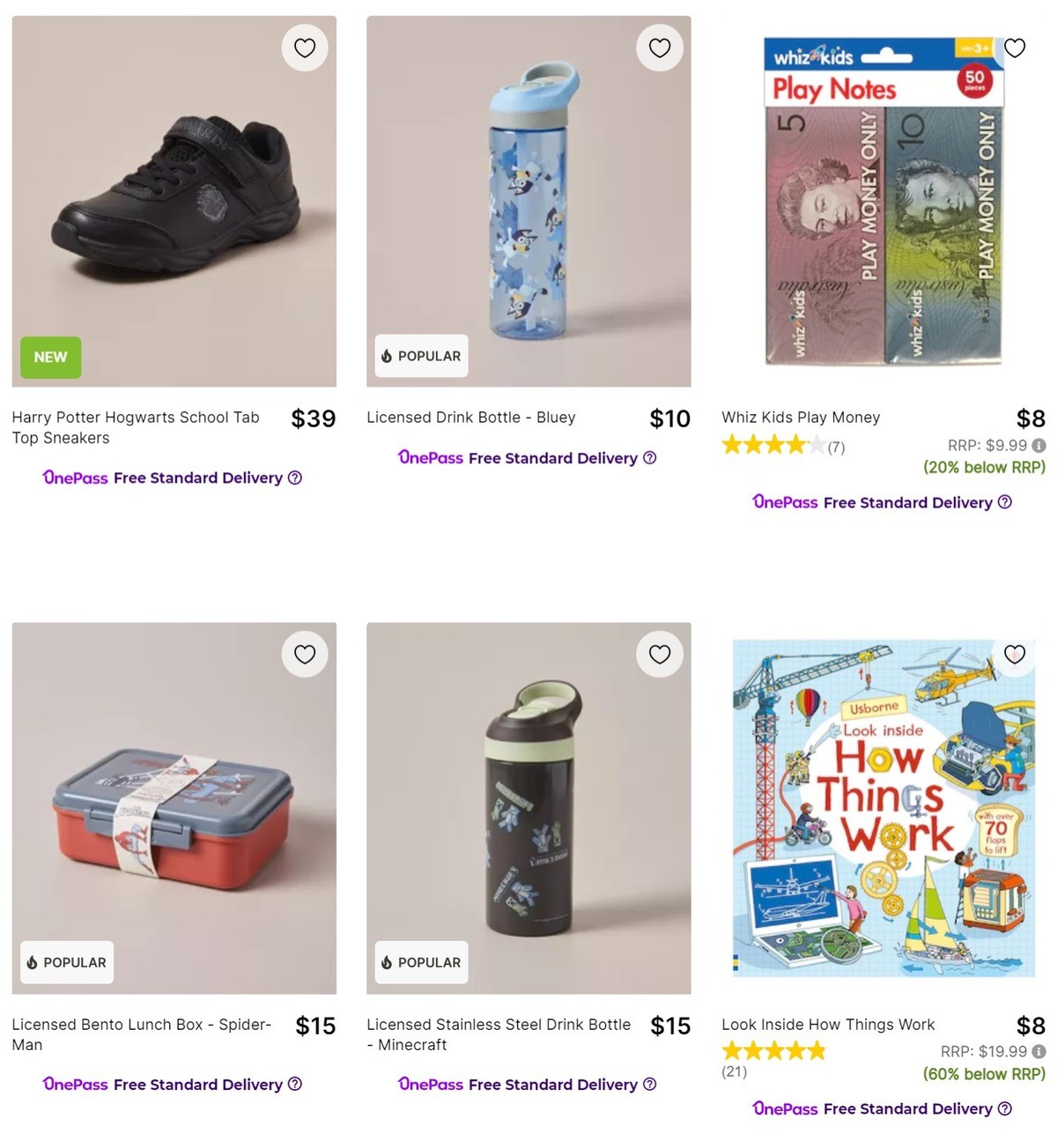This screenshot has height=1148, width=1057.
Task: Click the question mark beside Bluey delivery text
Action: (649, 457)
